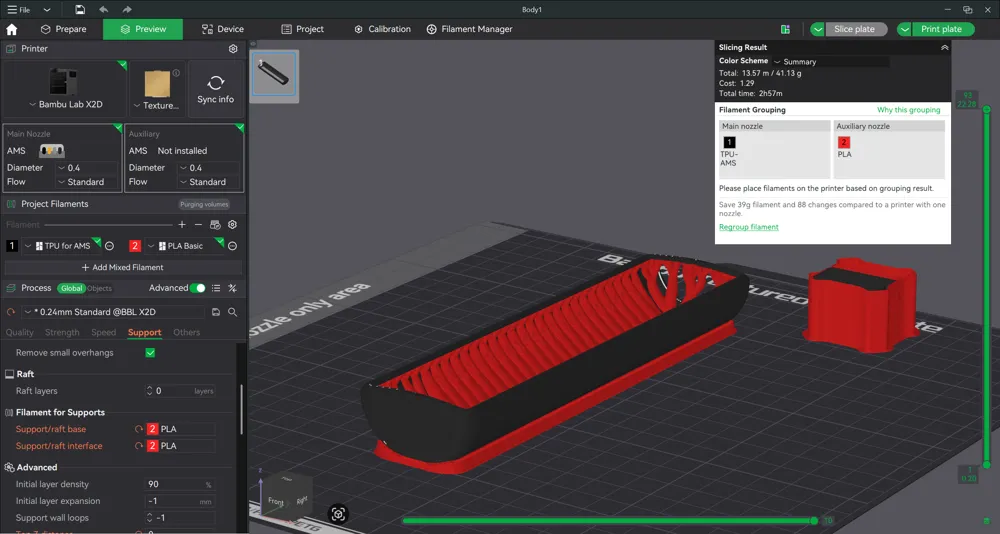
Task: Toggle Remove small overhangs checkbox
Action: pyautogui.click(x=150, y=353)
